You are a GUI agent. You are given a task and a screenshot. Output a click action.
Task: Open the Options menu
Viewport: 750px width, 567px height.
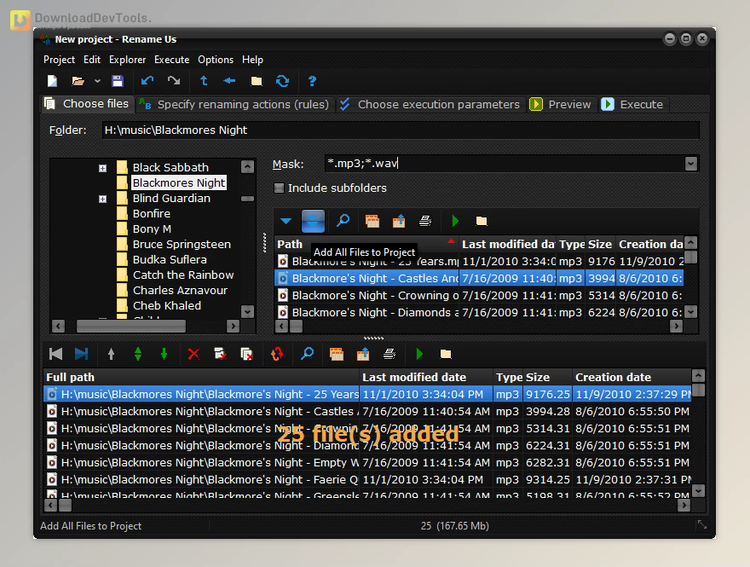click(216, 60)
